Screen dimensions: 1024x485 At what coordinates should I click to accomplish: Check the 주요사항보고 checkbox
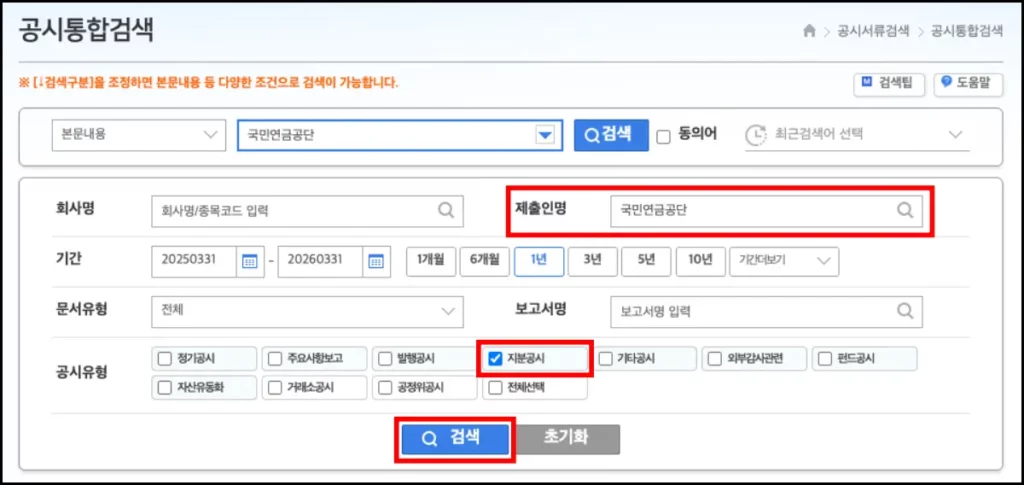(274, 358)
